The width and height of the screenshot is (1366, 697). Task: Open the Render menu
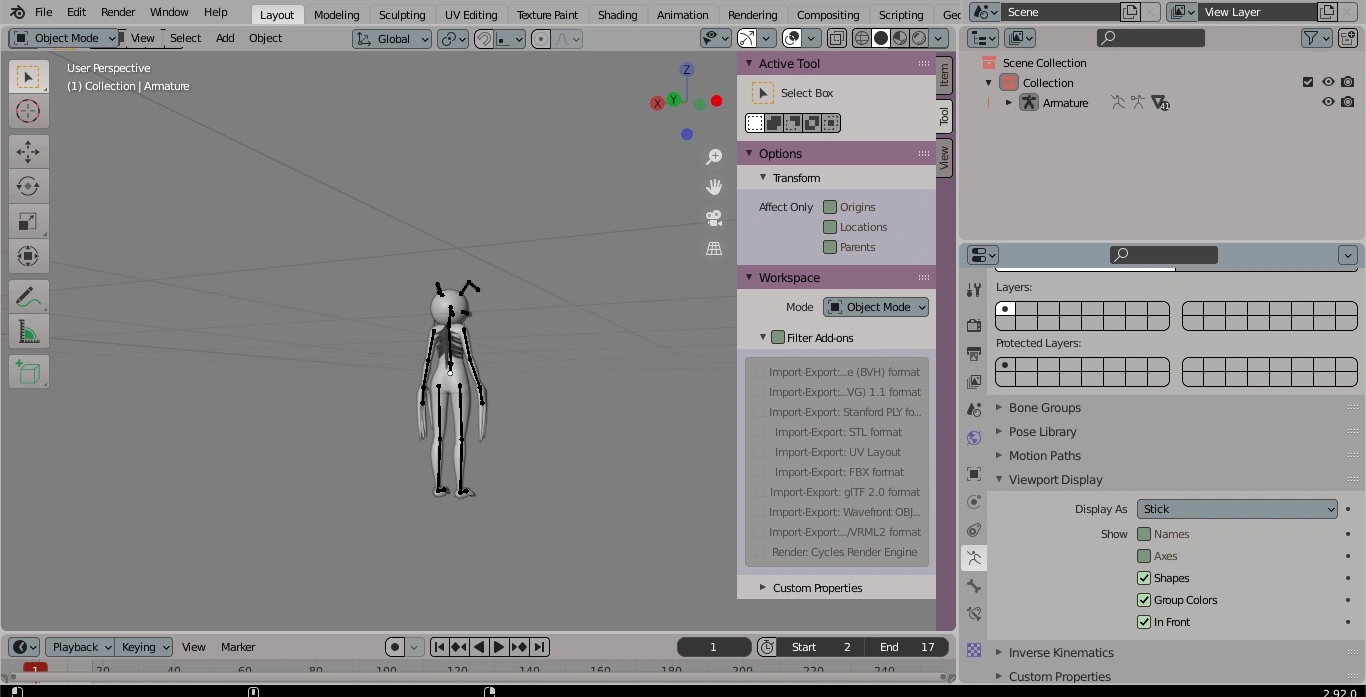point(118,12)
